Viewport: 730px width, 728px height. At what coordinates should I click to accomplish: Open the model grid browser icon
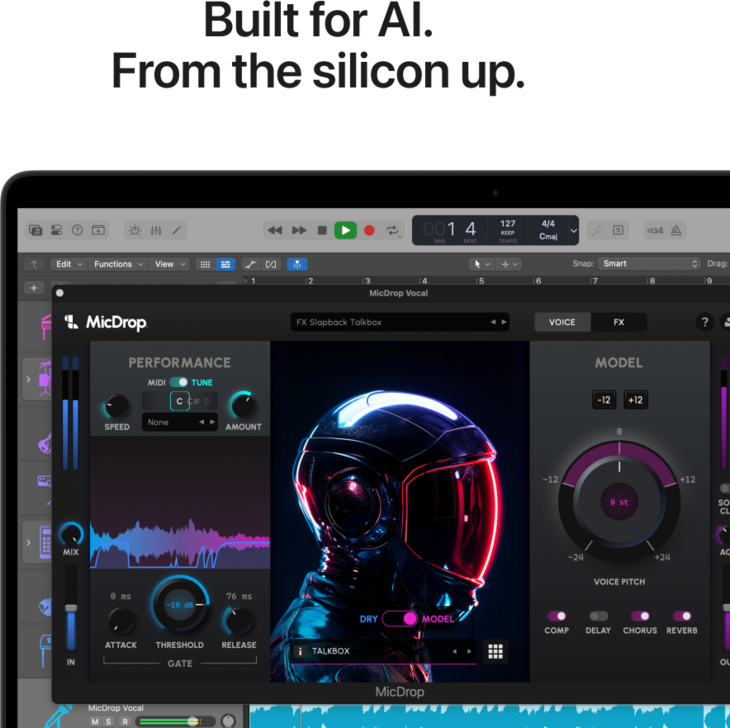click(495, 651)
